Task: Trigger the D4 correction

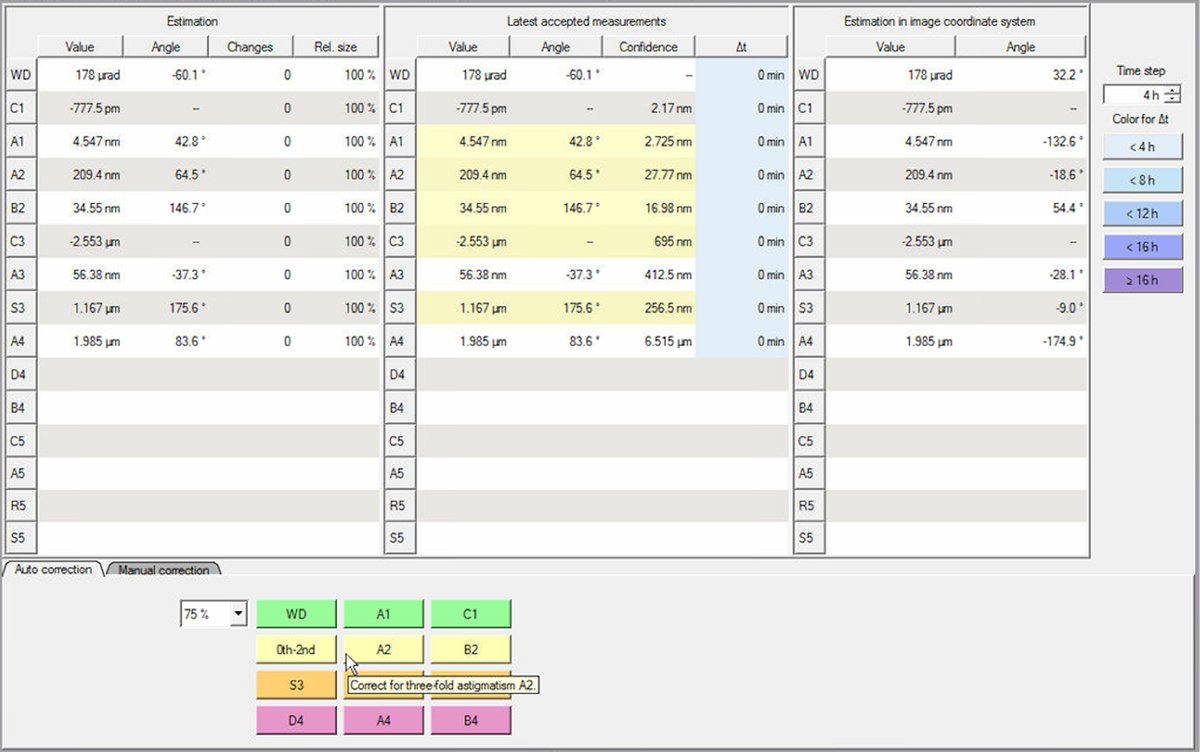Action: [296, 720]
